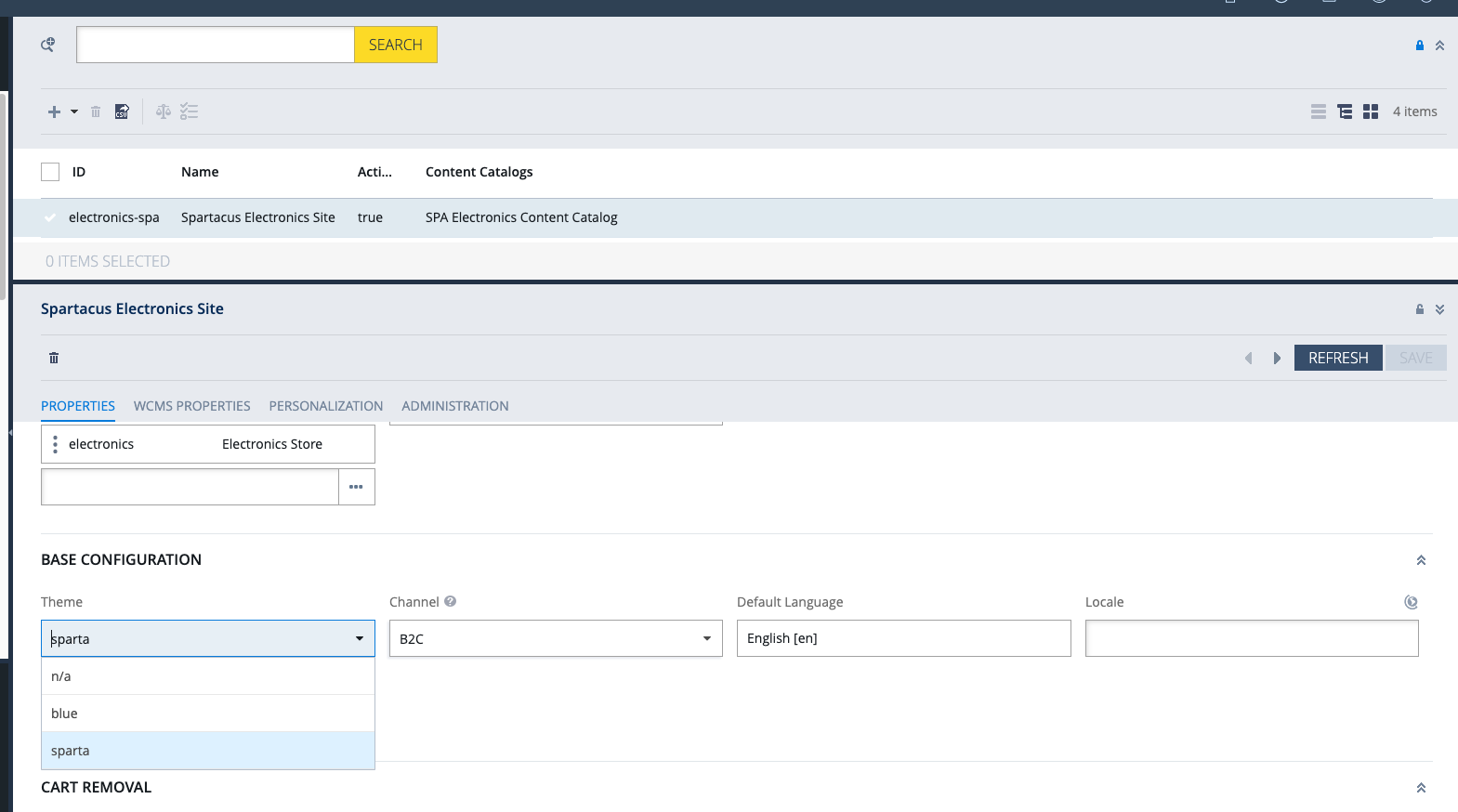Open the WCMS PROPERTIES tab
The image size is (1458, 812).
point(192,406)
